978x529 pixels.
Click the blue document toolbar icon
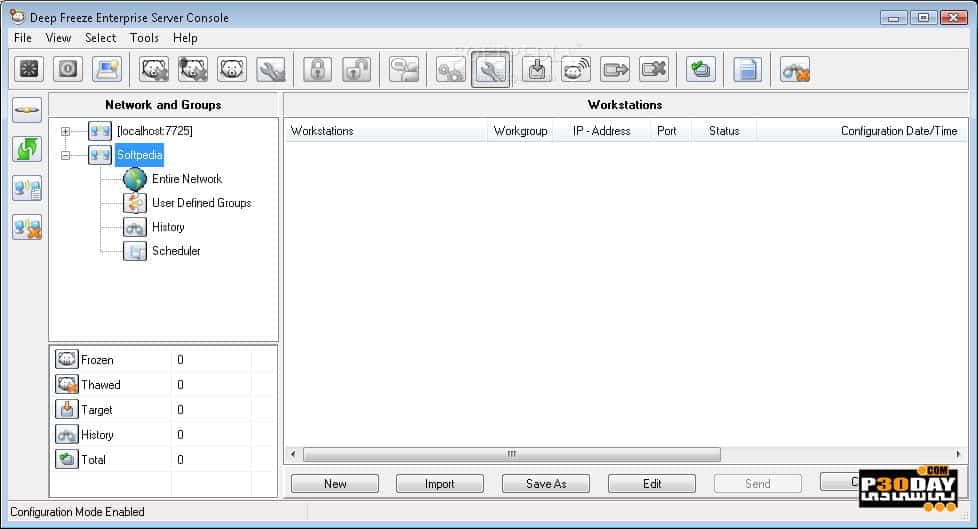coord(747,69)
